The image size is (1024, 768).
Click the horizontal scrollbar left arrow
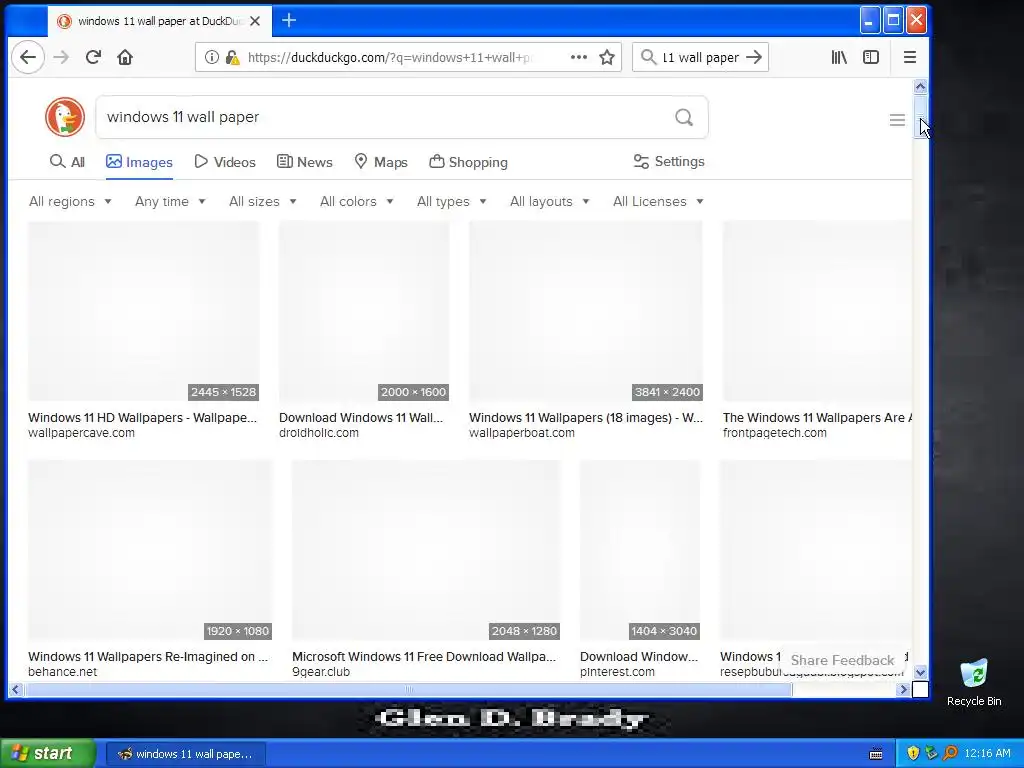(x=16, y=689)
